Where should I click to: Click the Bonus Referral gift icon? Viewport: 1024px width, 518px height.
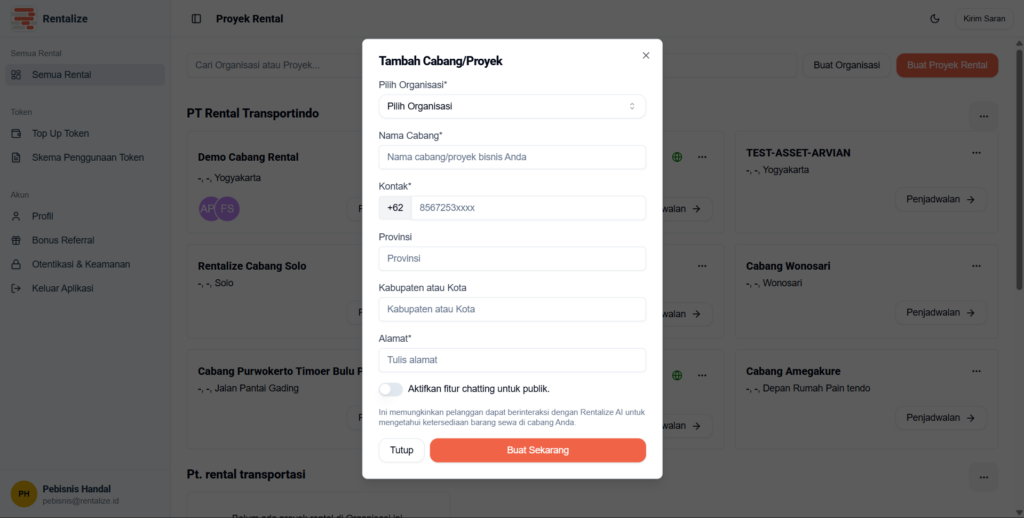click(16, 240)
